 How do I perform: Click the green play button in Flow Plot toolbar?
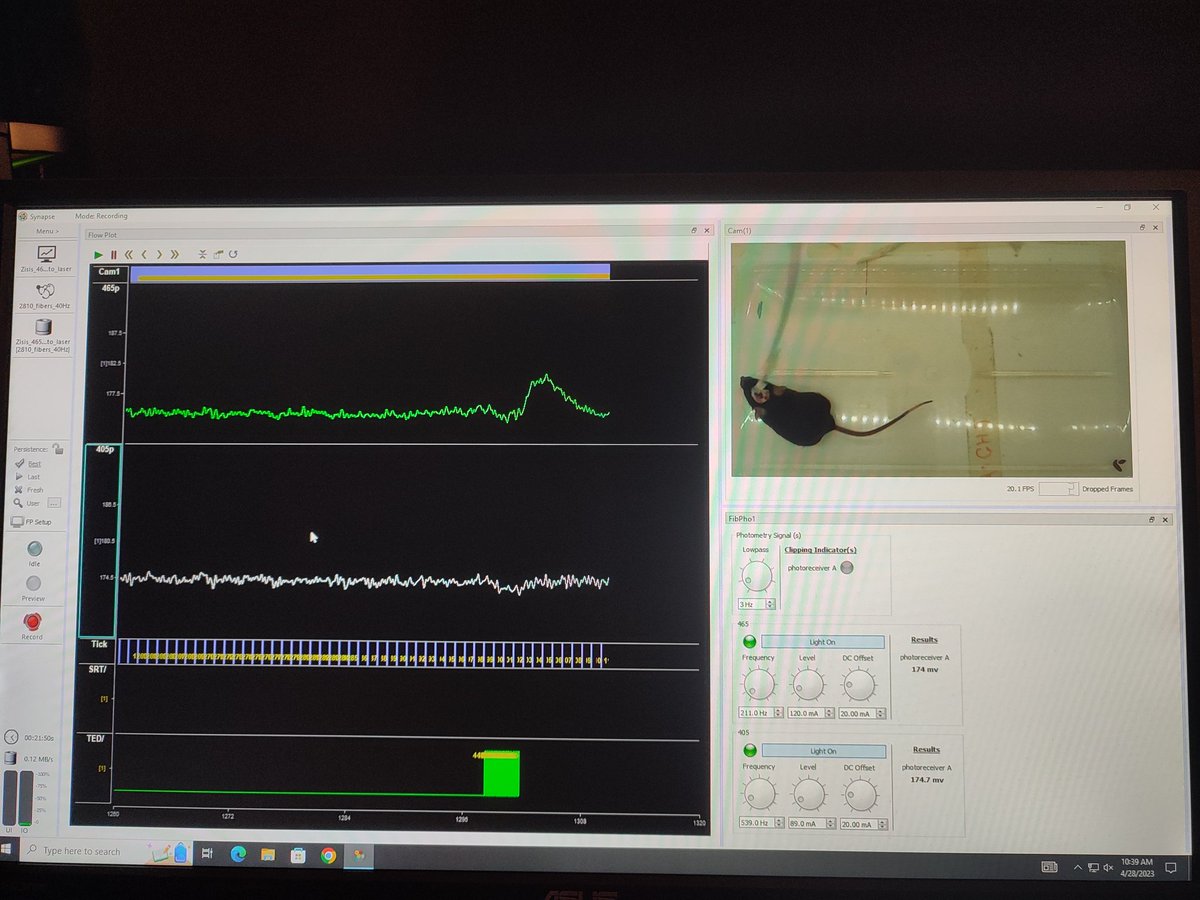tap(99, 255)
